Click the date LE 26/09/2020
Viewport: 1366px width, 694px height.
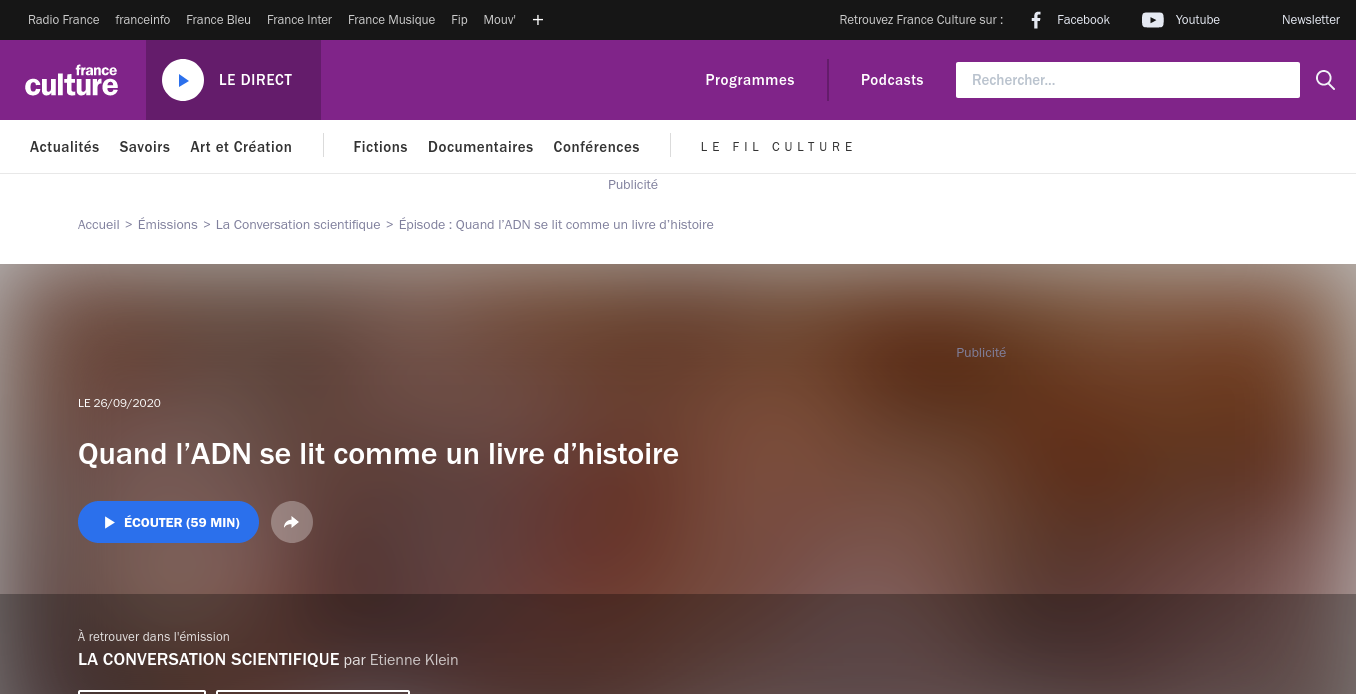(120, 403)
